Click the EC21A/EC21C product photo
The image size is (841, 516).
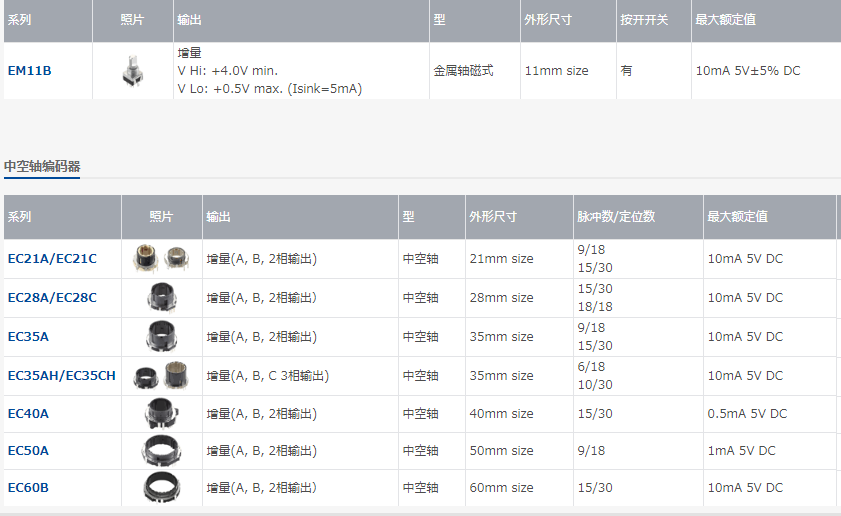coord(161,259)
